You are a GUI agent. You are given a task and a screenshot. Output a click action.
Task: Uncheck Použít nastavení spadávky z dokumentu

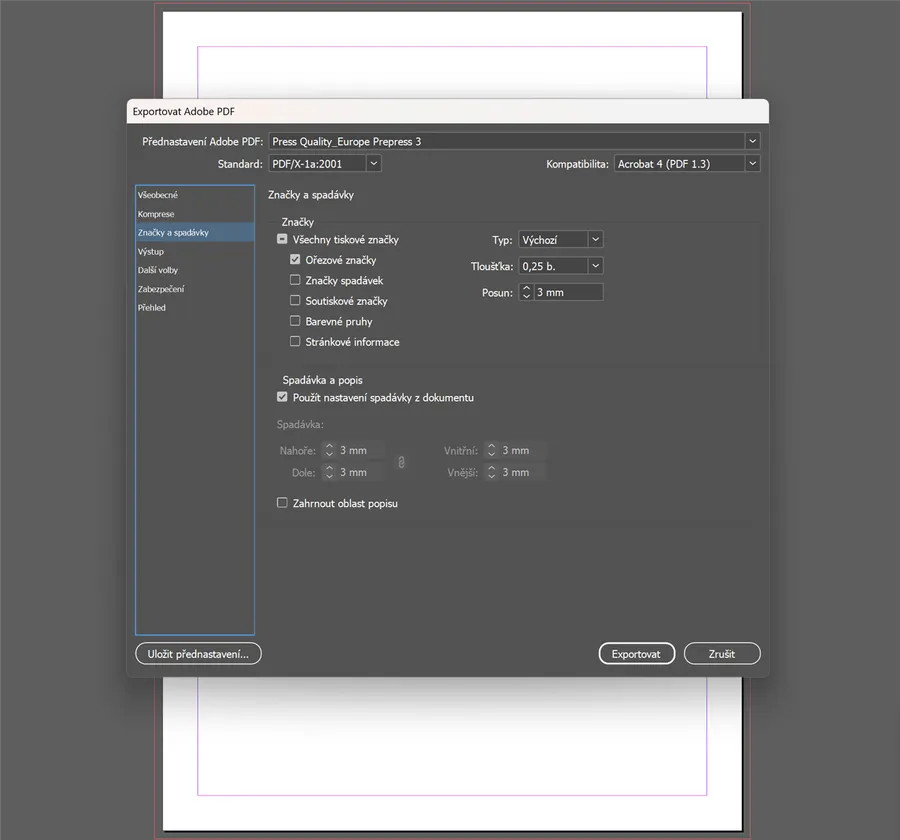[282, 397]
